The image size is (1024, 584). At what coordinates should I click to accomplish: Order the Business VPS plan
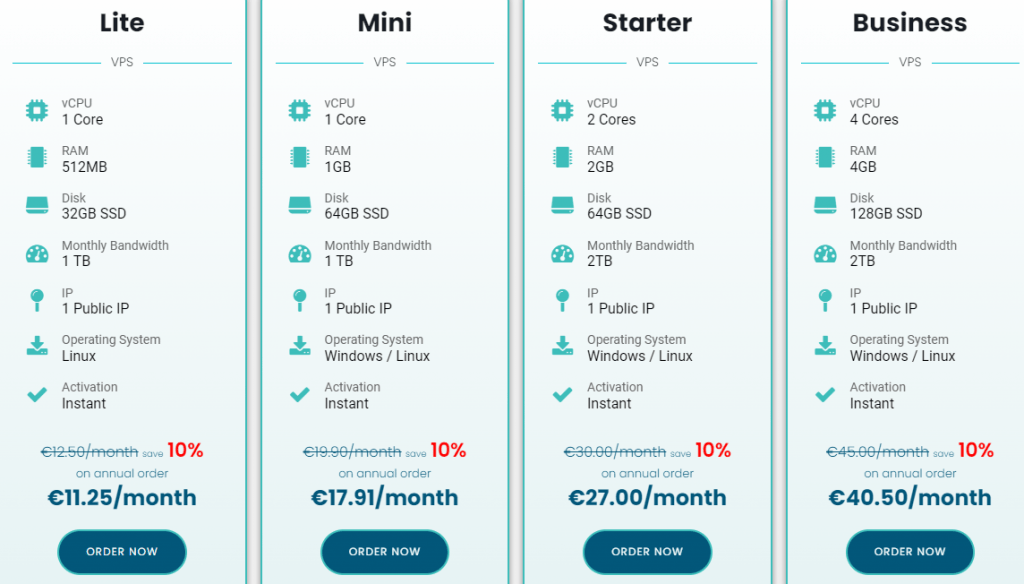(x=910, y=552)
